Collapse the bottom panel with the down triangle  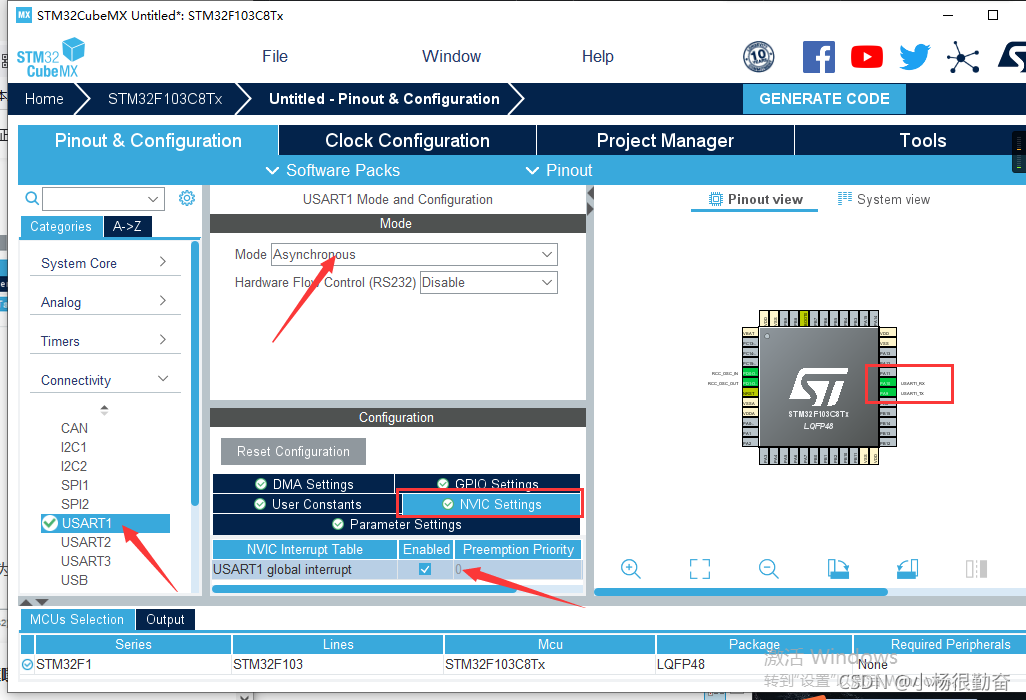point(42,602)
